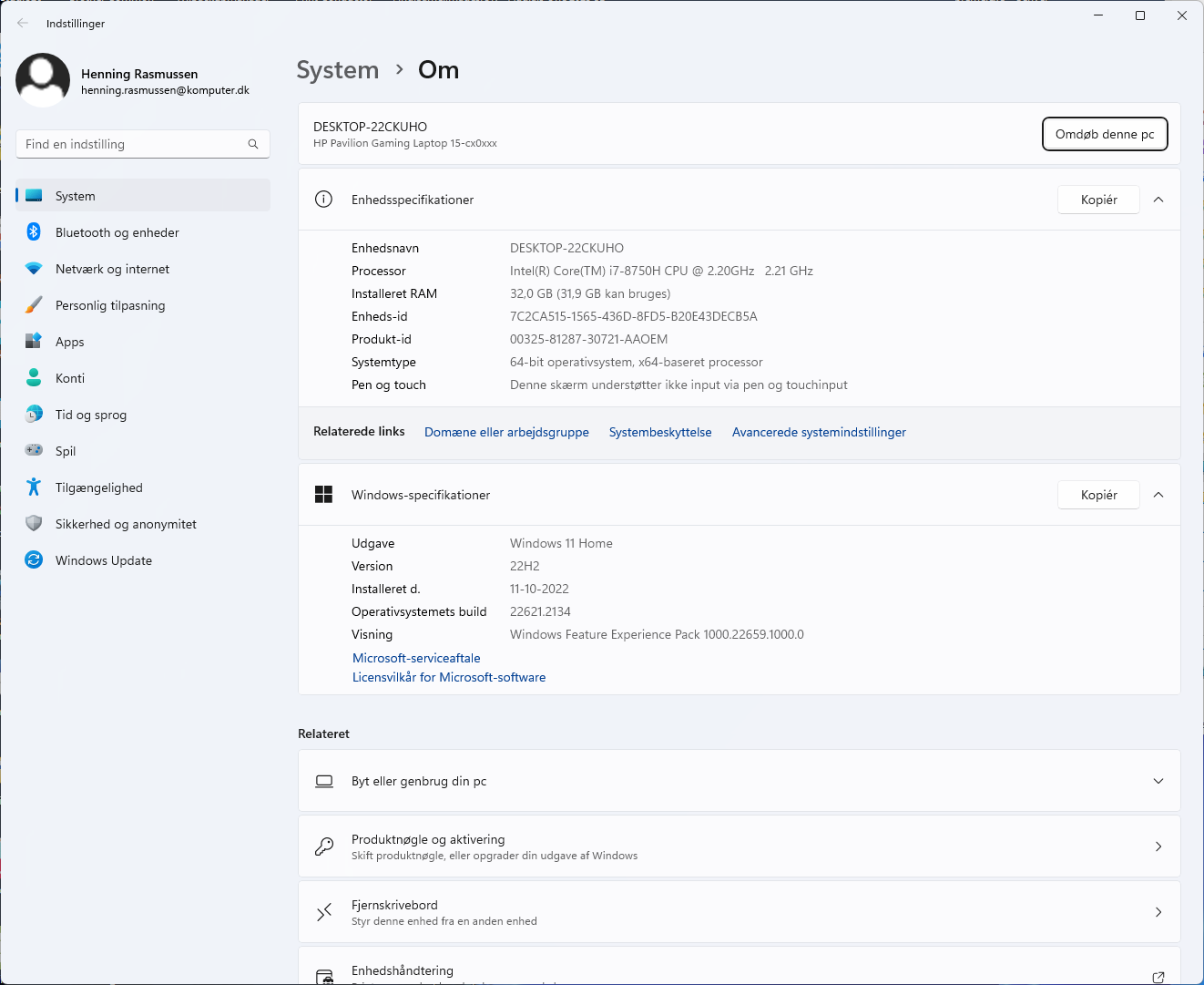
Task: Select Sikkerhed og anonymitet in sidebar
Action: (34, 524)
